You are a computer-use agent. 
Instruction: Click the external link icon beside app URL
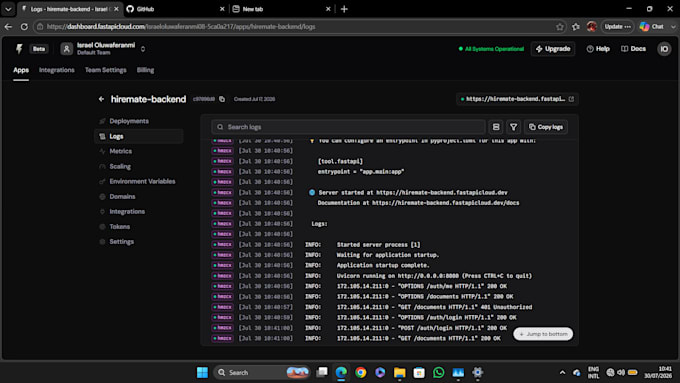tap(571, 99)
